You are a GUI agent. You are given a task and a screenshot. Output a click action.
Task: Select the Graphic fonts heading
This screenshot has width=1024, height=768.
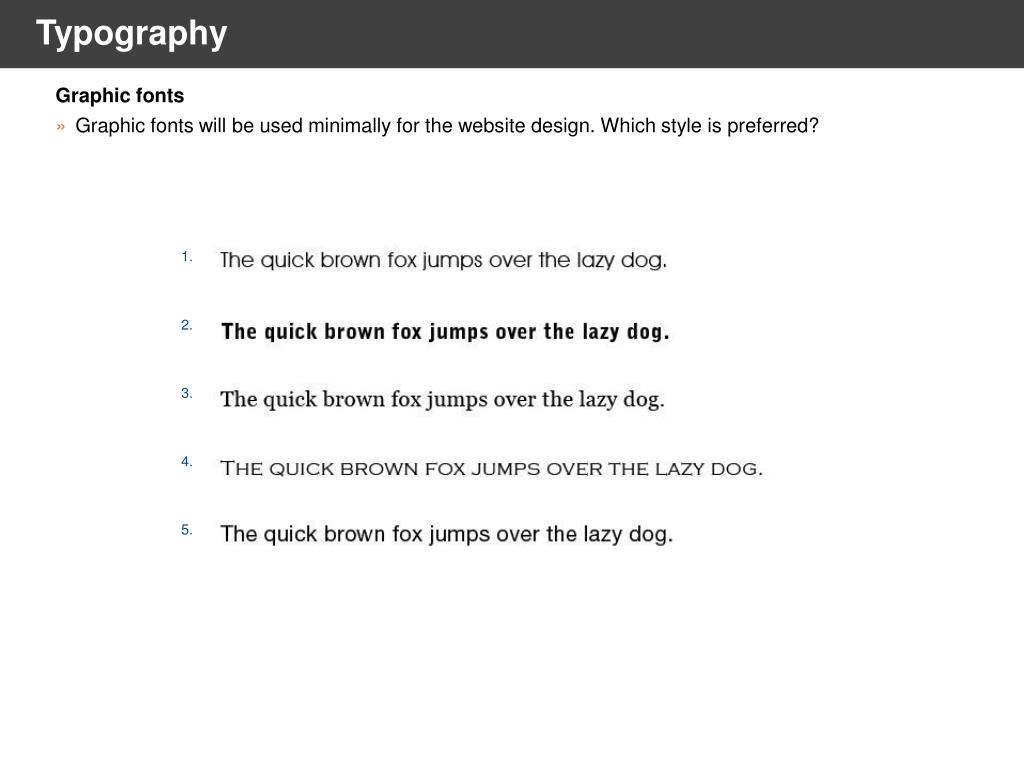(x=120, y=95)
